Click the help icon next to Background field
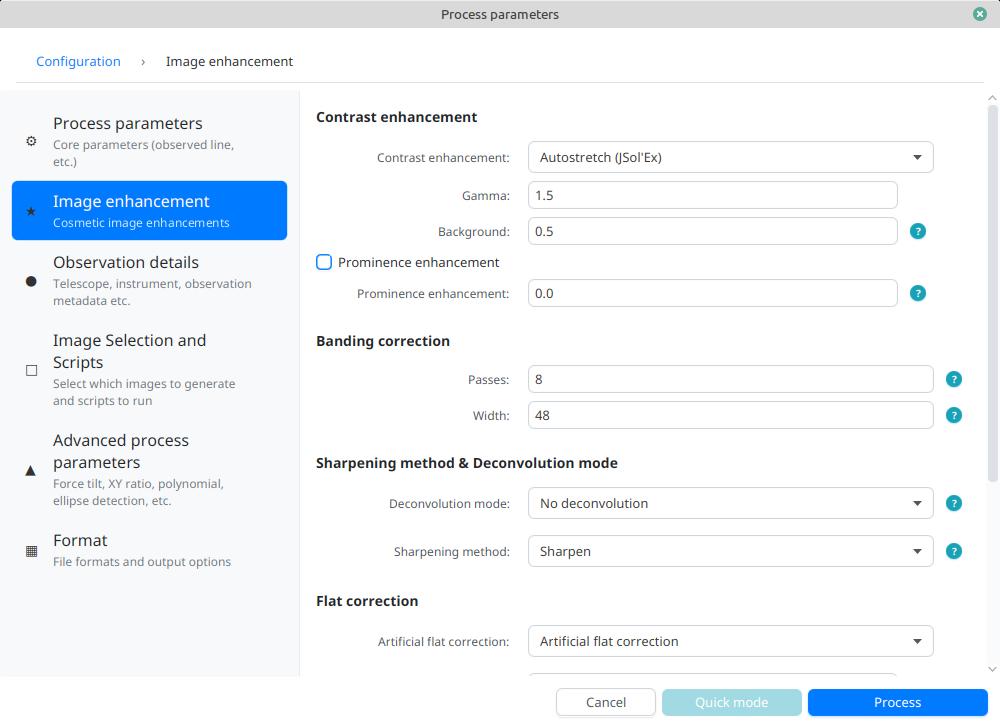The image size is (1000, 728). (x=917, y=231)
